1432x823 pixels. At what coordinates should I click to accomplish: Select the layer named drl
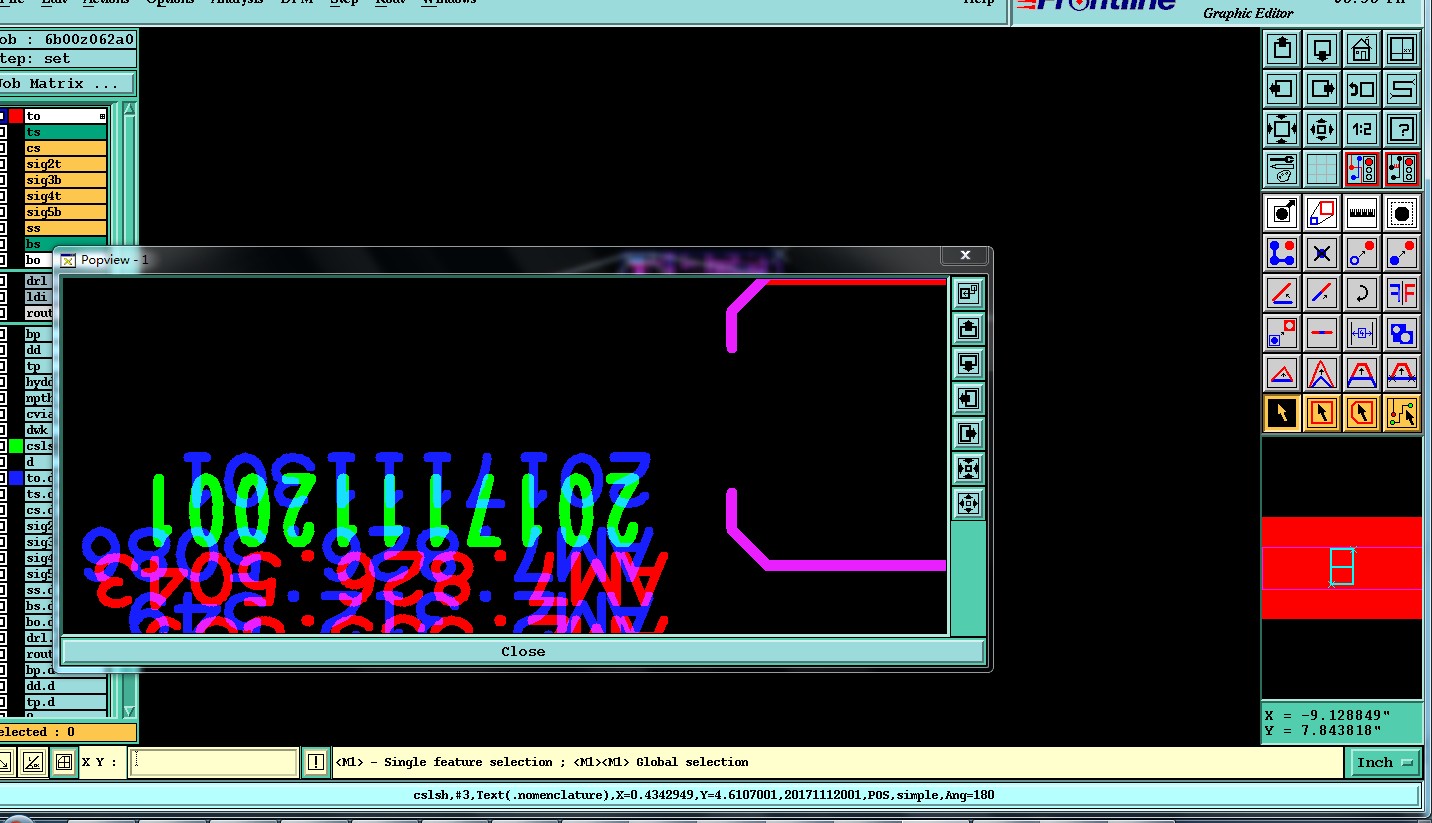[x=39, y=281]
